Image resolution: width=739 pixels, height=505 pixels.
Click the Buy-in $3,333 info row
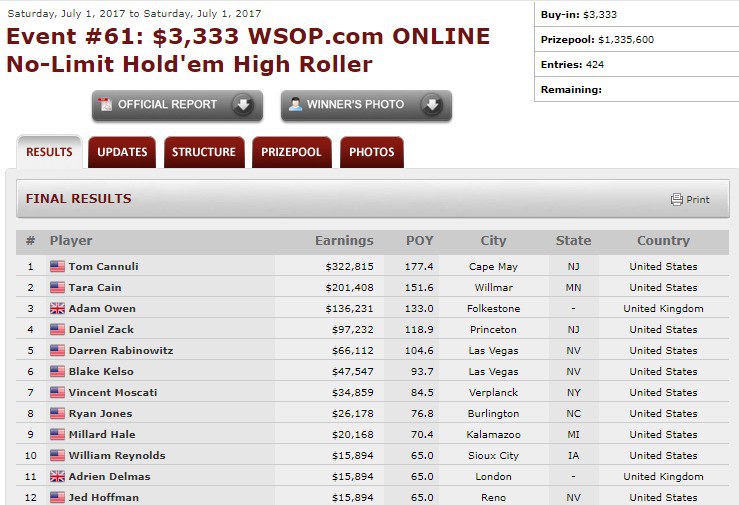coord(637,15)
